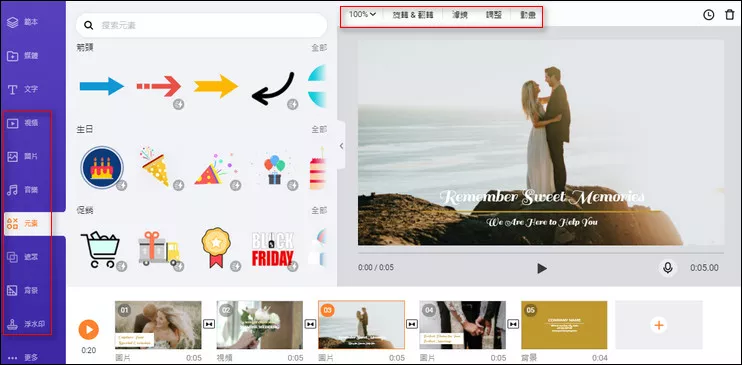Add the balloons and gift element
The image size is (742, 365).
274,169
